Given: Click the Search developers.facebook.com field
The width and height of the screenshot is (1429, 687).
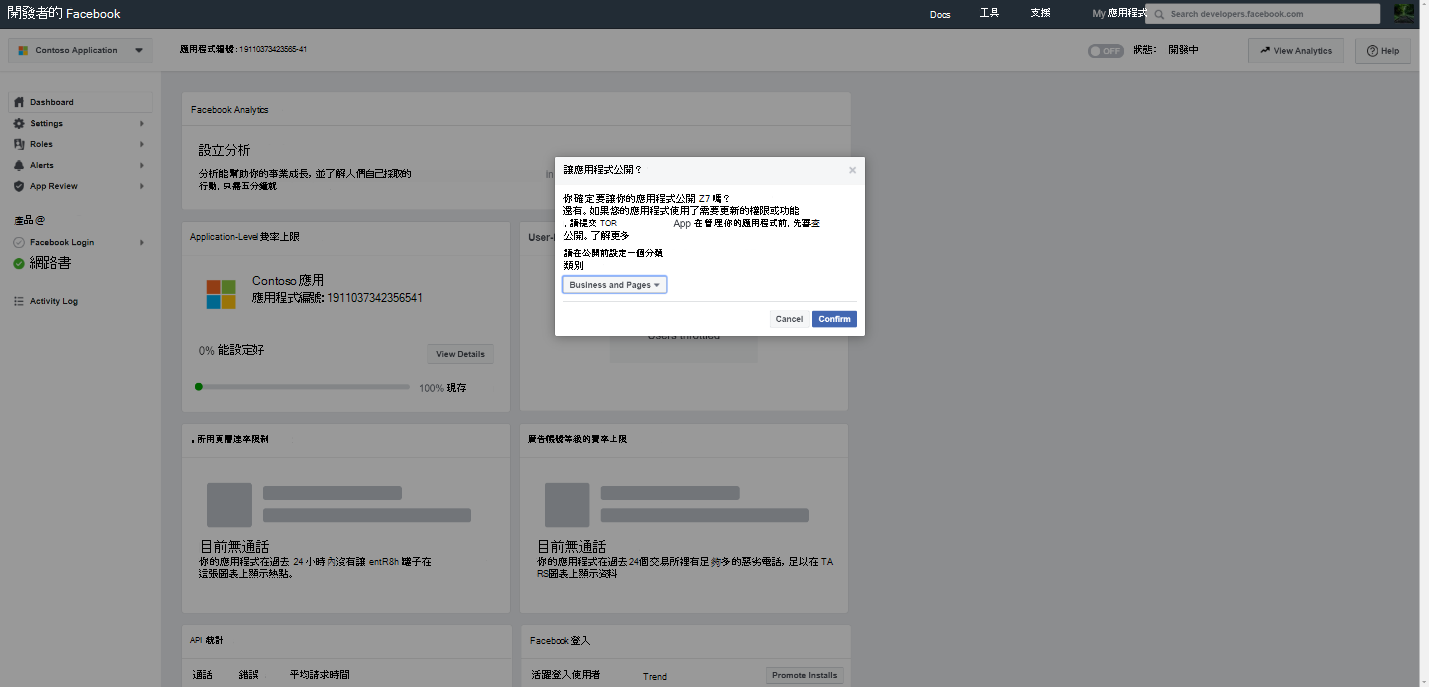Looking at the screenshot, I should pyautogui.click(x=1263, y=14).
